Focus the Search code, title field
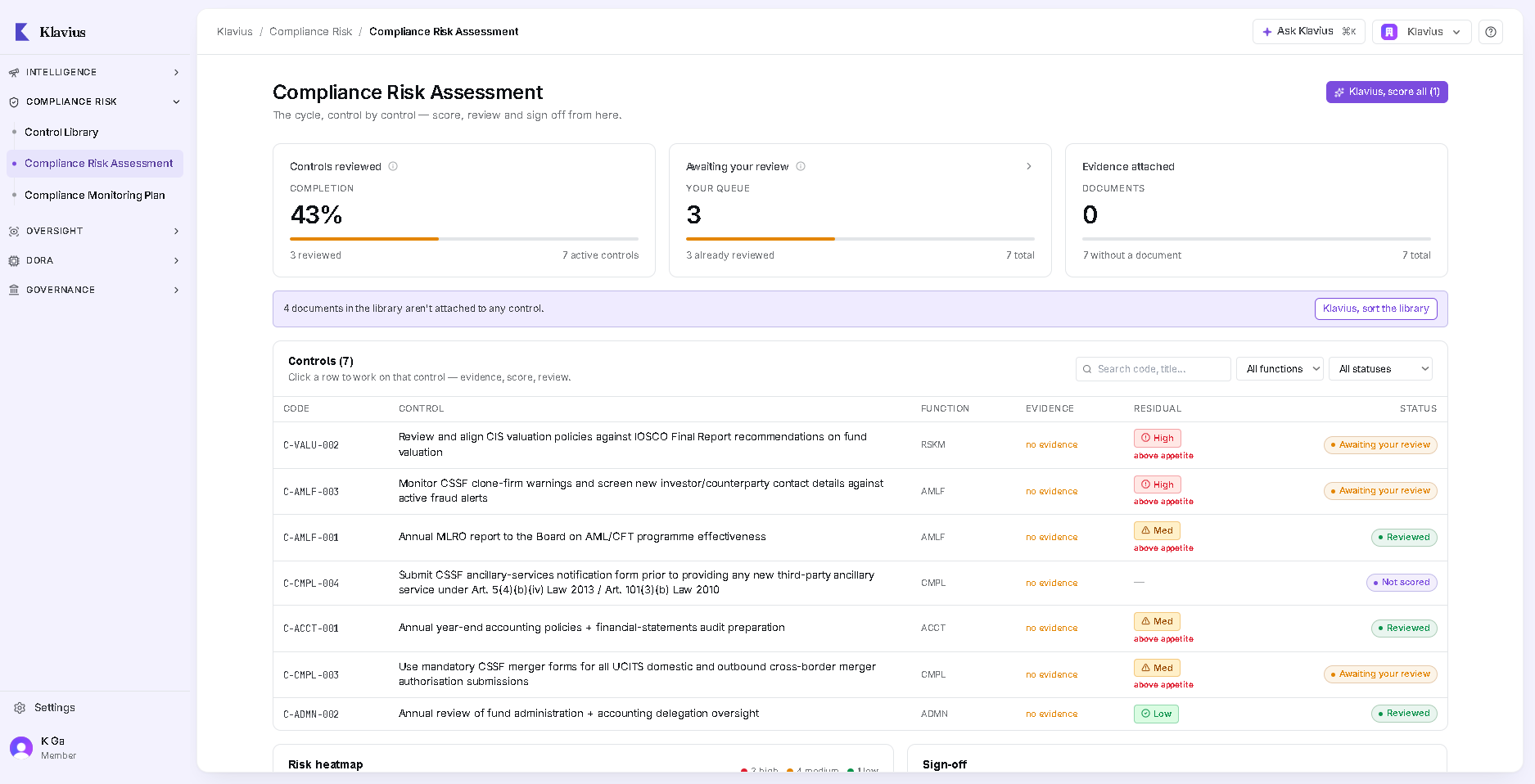Viewport: 1535px width, 784px height. click(x=1154, y=369)
